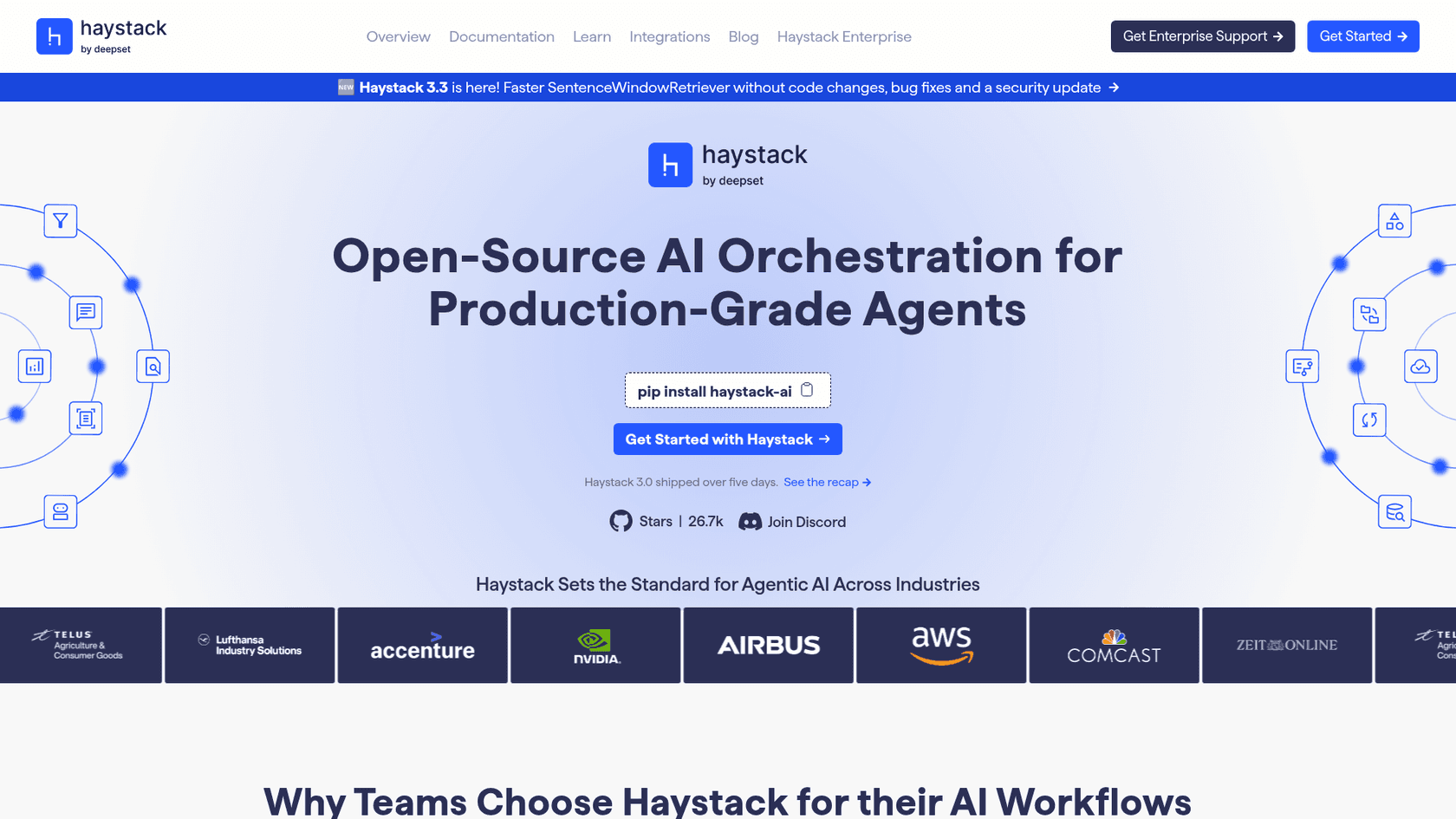
Task: Click the Lufthansa Industry Solutions logo tile
Action: [x=250, y=645]
